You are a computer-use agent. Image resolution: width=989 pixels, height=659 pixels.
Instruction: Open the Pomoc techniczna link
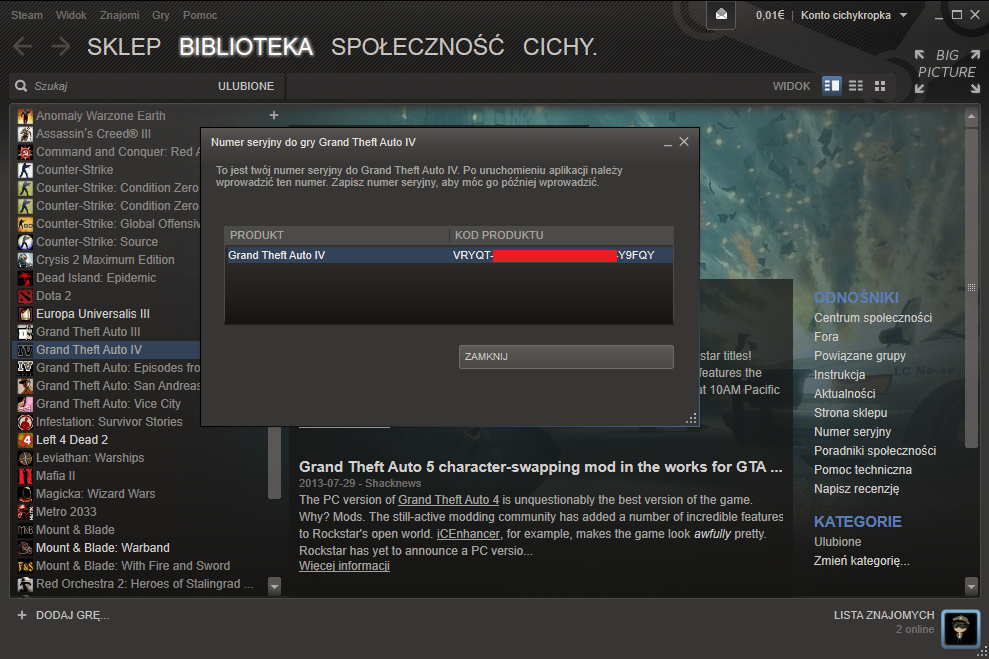click(x=862, y=470)
